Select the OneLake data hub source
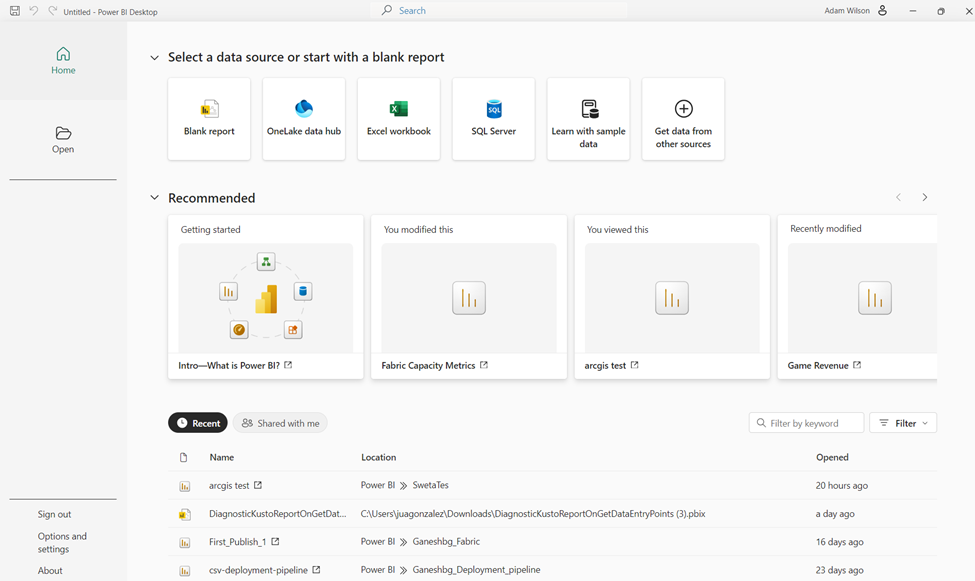This screenshot has width=975, height=581. (303, 119)
